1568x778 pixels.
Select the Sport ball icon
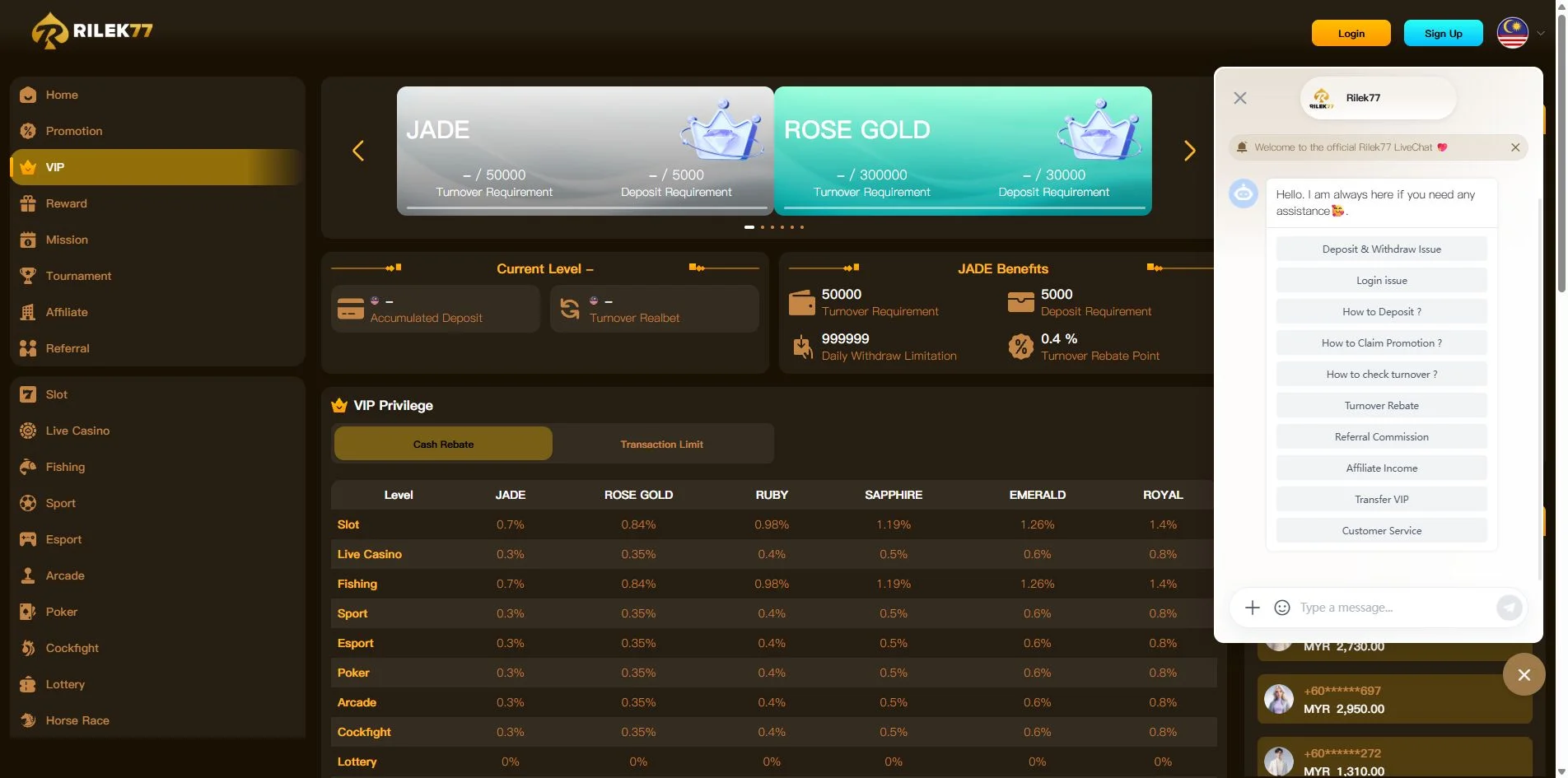coord(28,503)
